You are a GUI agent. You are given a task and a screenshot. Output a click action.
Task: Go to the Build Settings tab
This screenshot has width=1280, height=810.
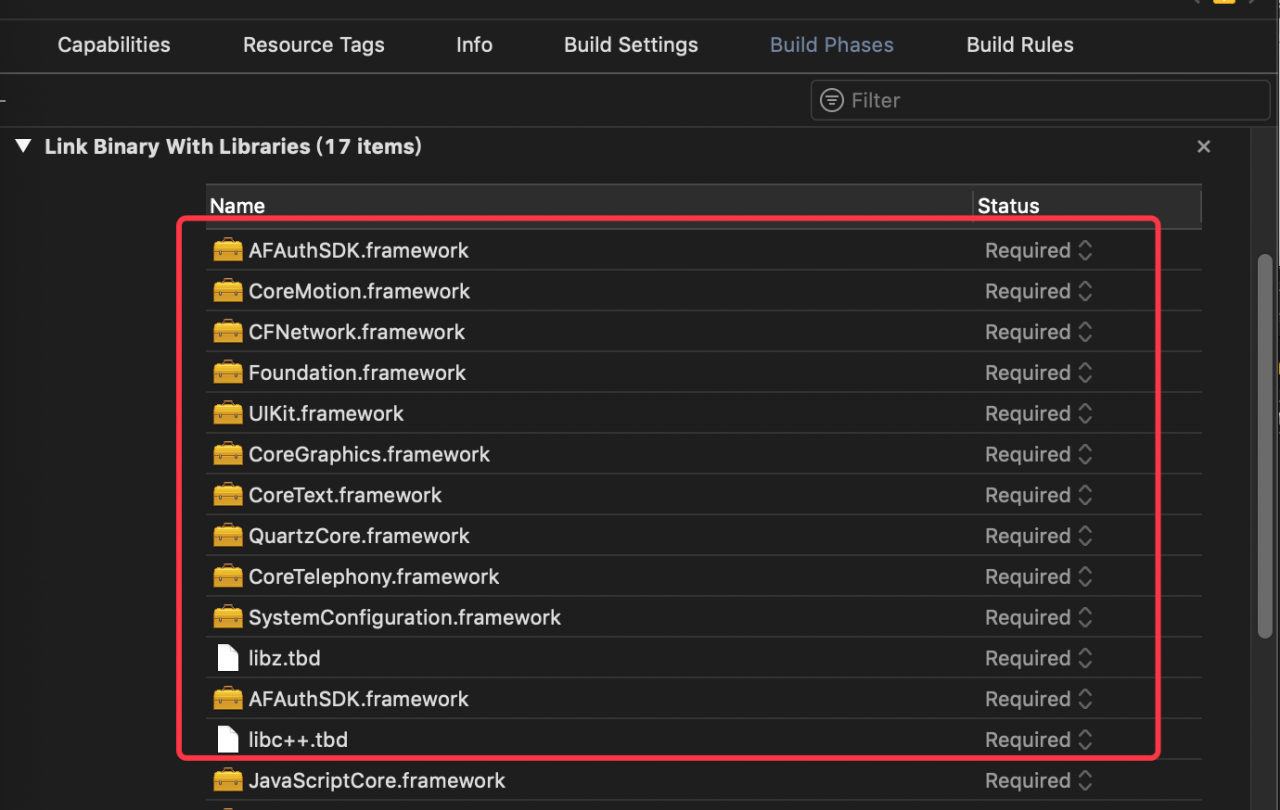(631, 45)
